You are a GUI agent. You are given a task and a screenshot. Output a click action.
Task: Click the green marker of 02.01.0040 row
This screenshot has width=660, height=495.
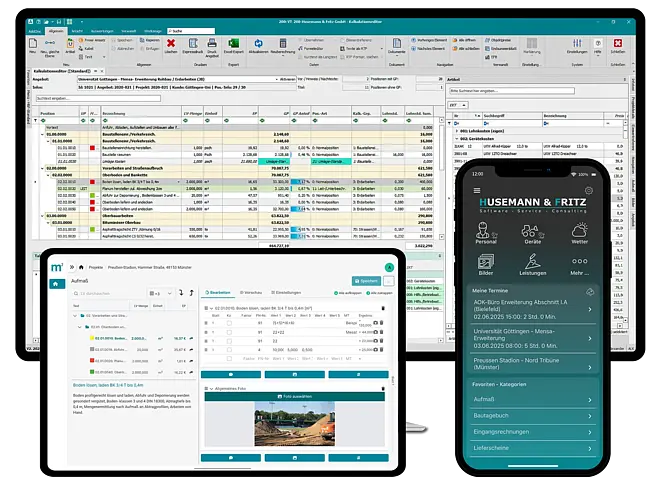click(x=92, y=372)
